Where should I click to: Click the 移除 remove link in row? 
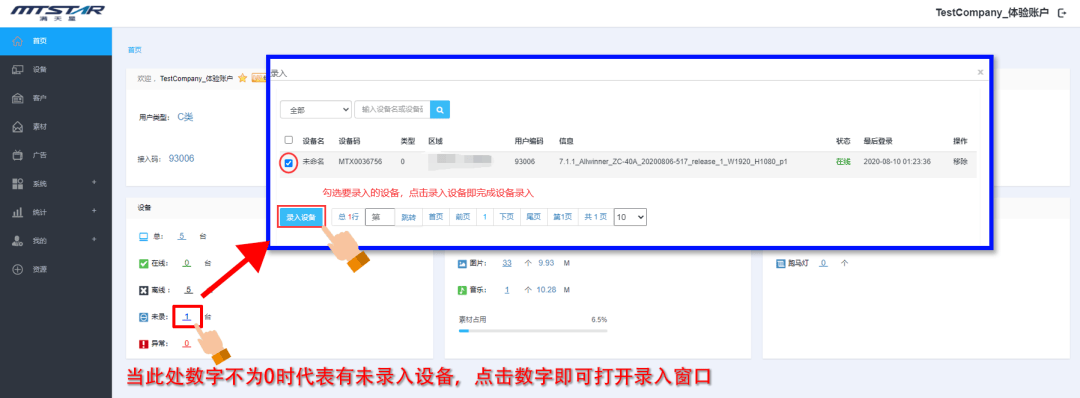[x=960, y=162]
